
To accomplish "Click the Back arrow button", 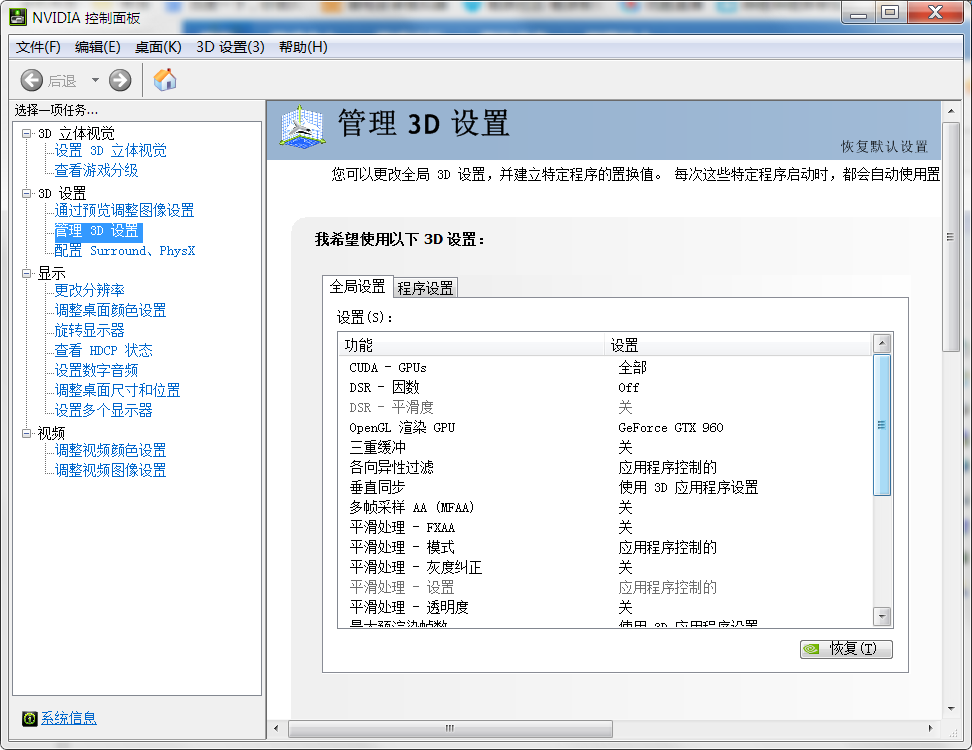I will [32, 81].
